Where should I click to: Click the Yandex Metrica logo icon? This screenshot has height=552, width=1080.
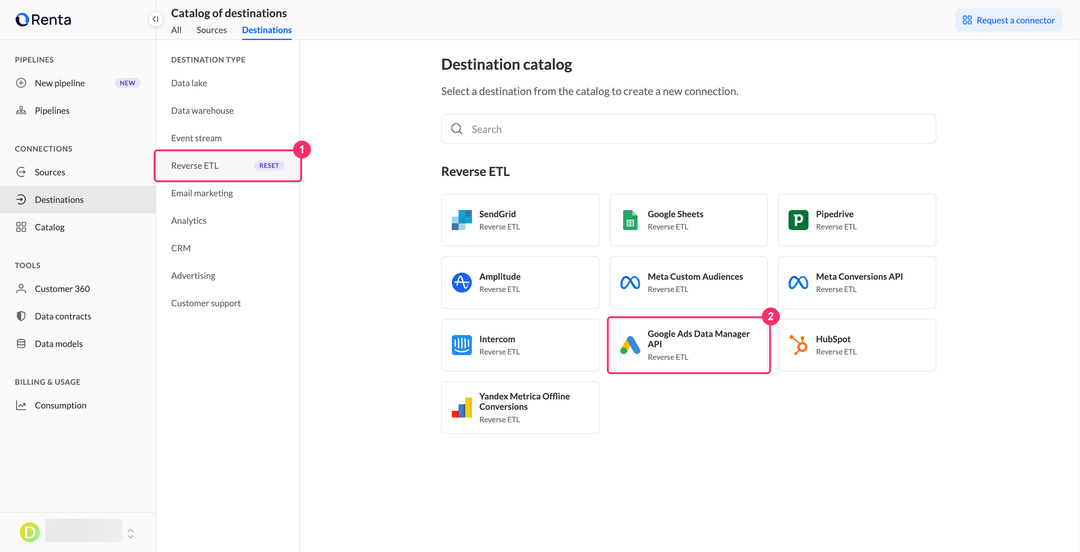(x=461, y=408)
